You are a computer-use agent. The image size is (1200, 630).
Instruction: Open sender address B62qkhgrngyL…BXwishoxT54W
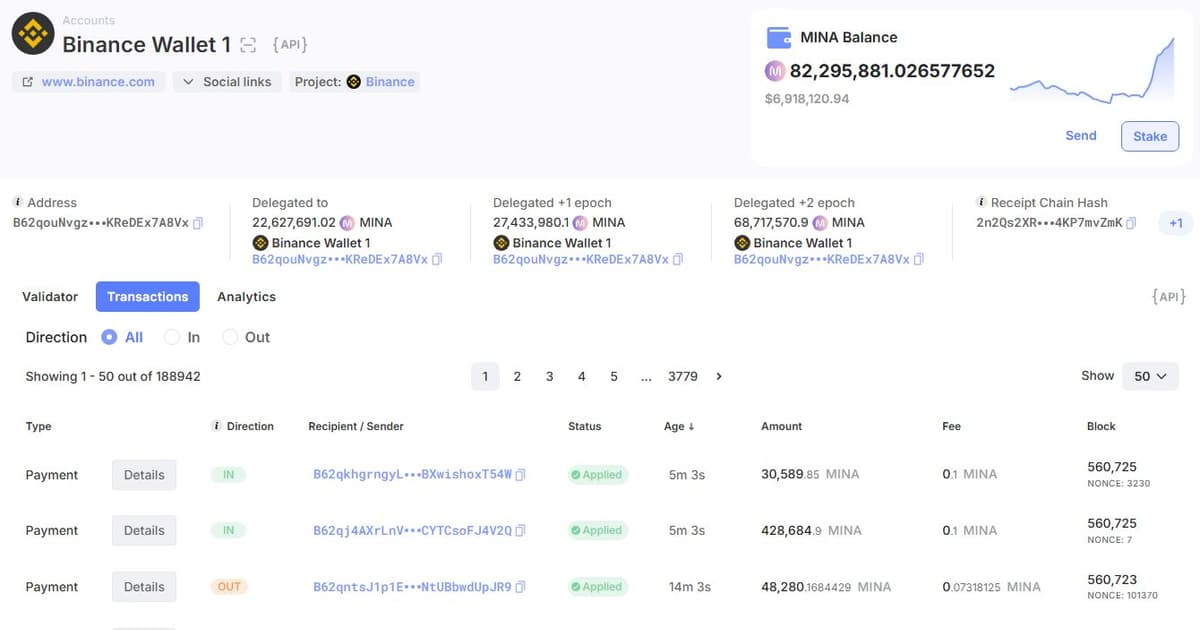(x=412, y=475)
